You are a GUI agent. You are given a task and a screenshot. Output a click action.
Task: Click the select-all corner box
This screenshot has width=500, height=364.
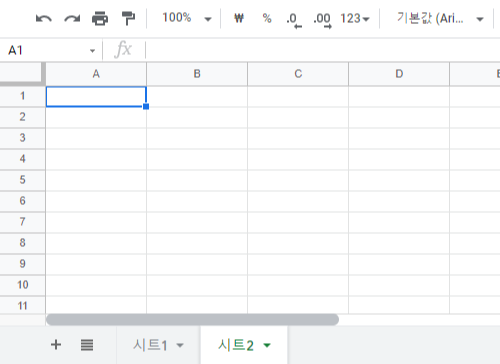22,73
